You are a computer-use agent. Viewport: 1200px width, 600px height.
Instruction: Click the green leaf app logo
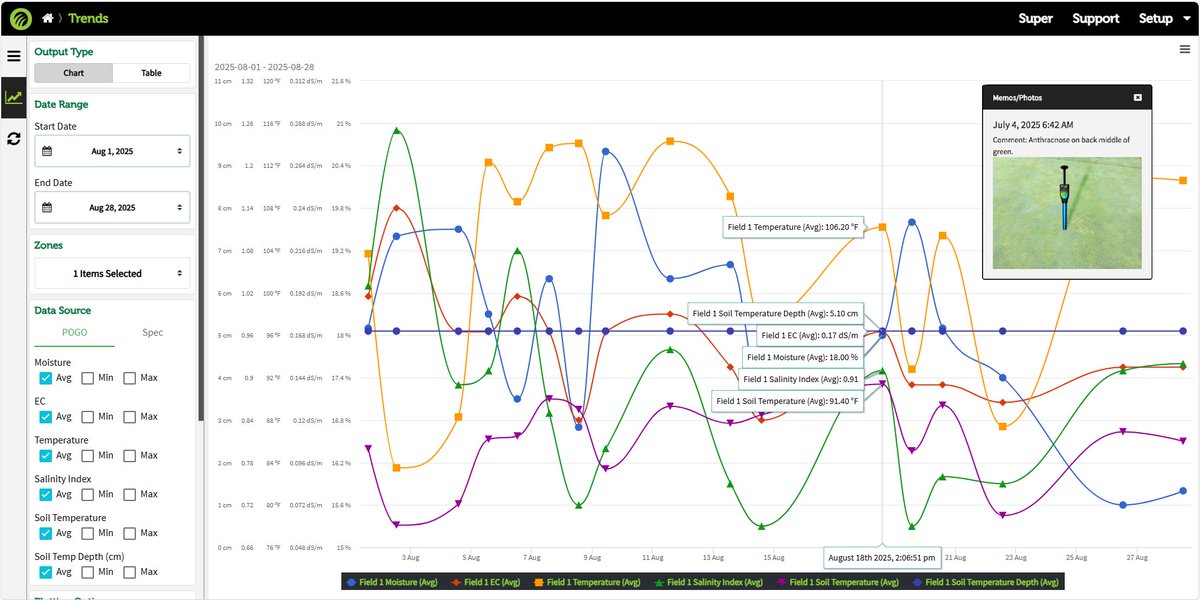(20, 18)
